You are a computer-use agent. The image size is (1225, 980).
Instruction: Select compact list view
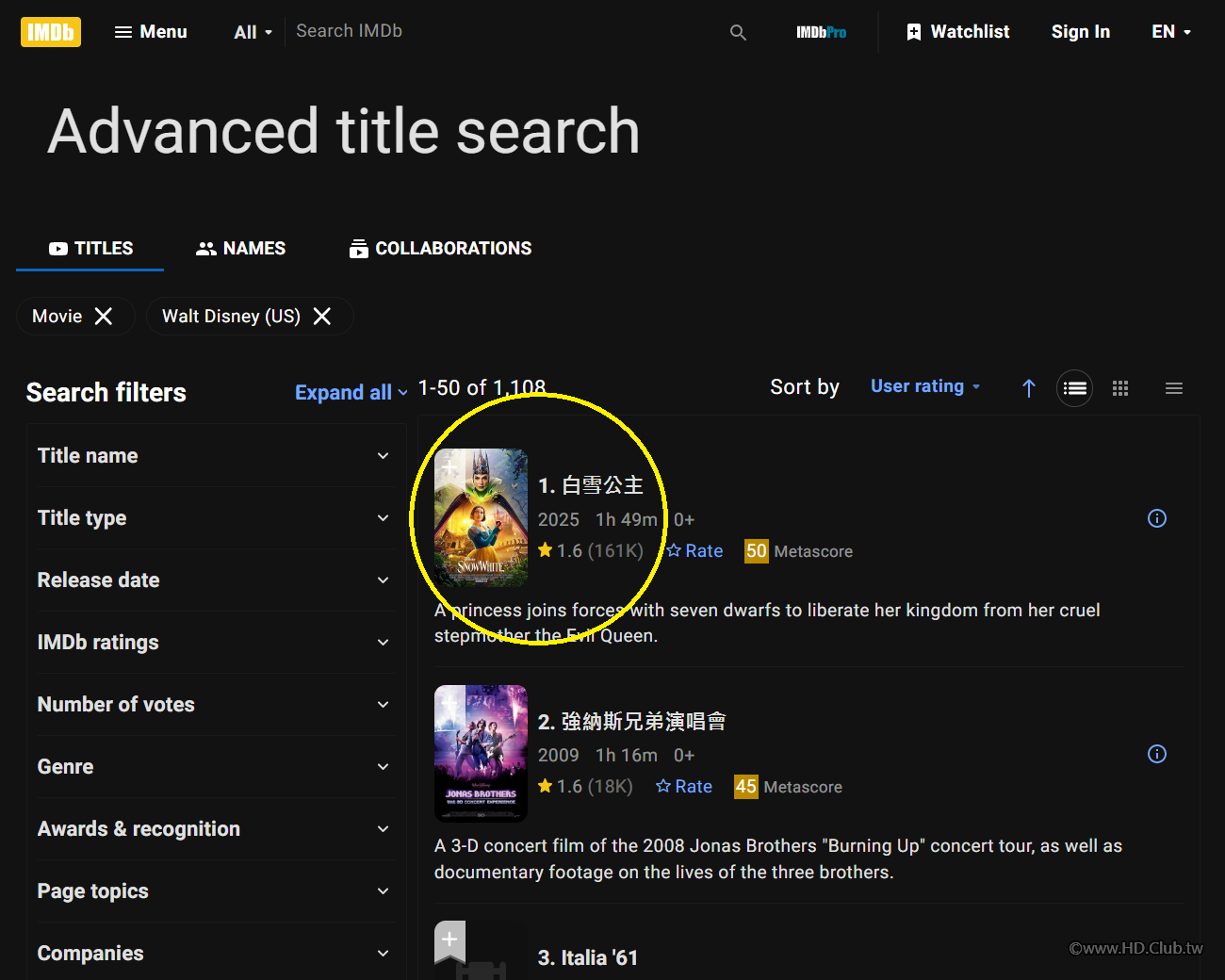pyautogui.click(x=1174, y=388)
